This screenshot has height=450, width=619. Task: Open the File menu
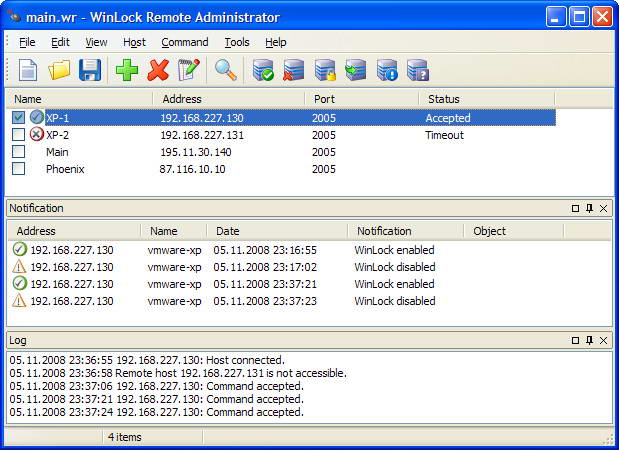pyautogui.click(x=27, y=42)
